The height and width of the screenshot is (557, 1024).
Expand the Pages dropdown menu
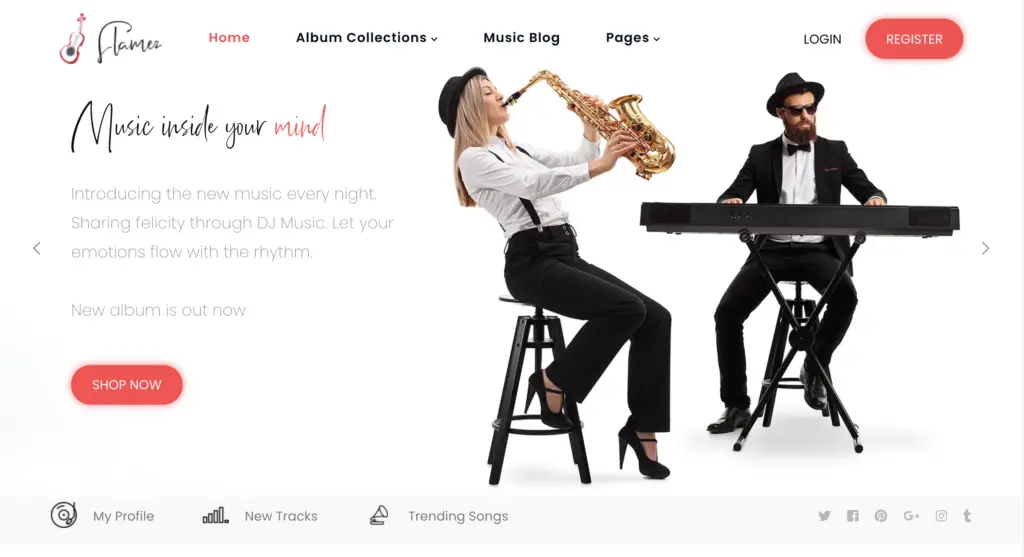pos(633,38)
